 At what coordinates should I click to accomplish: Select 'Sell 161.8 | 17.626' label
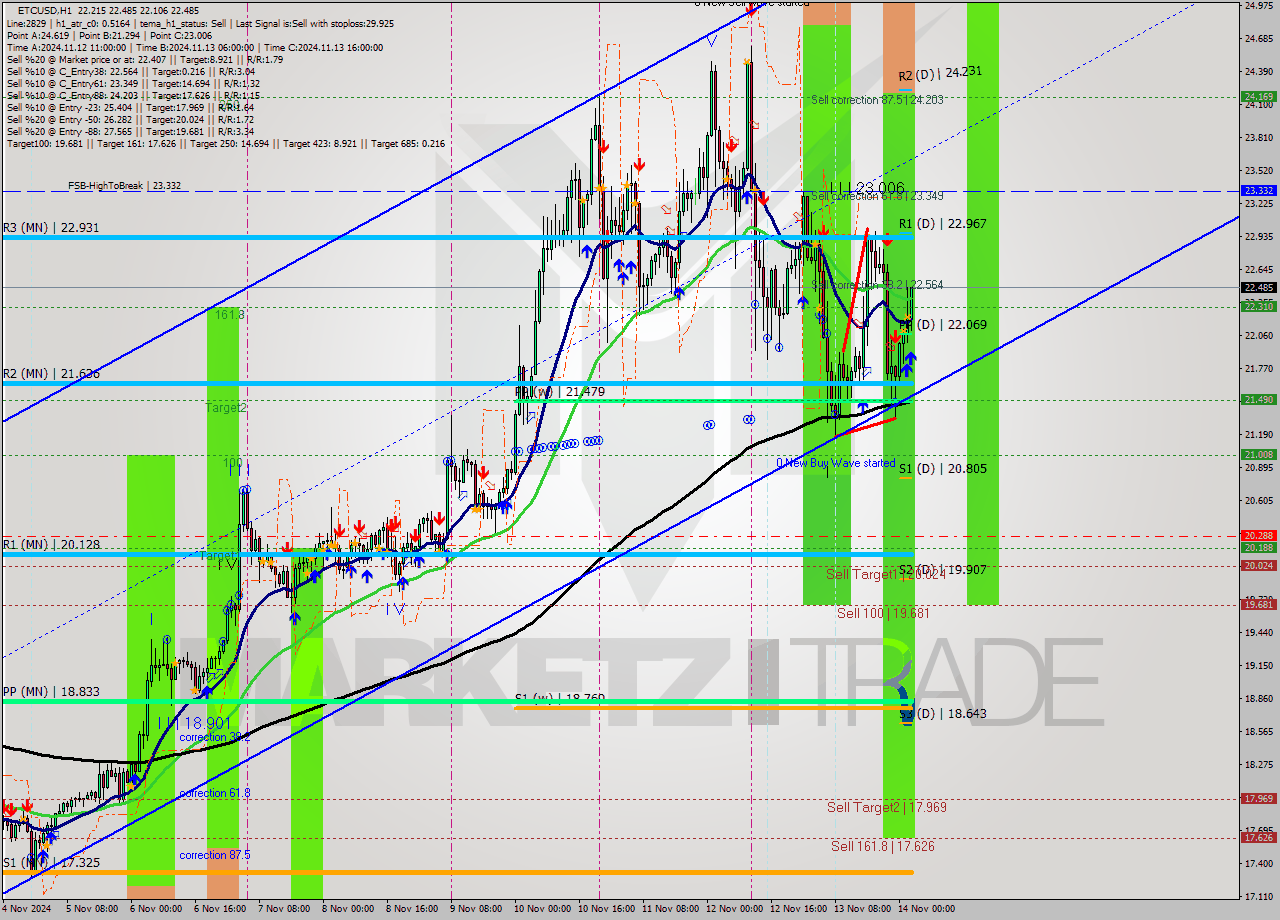[883, 846]
